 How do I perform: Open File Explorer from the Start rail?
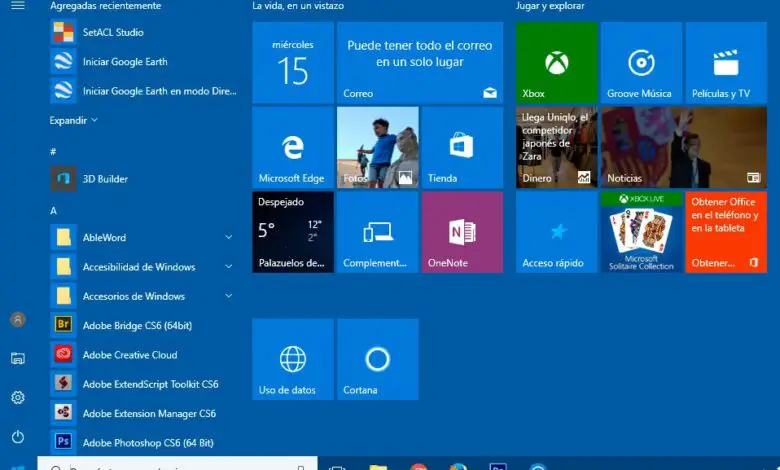[18, 358]
